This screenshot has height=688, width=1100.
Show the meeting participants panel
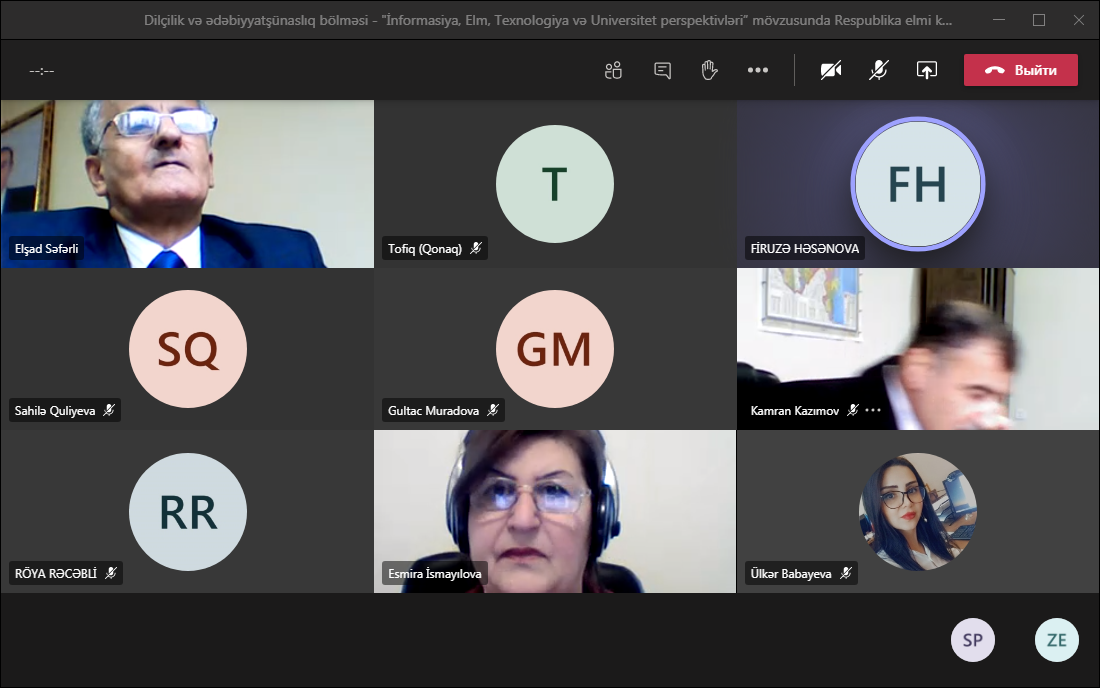point(613,70)
